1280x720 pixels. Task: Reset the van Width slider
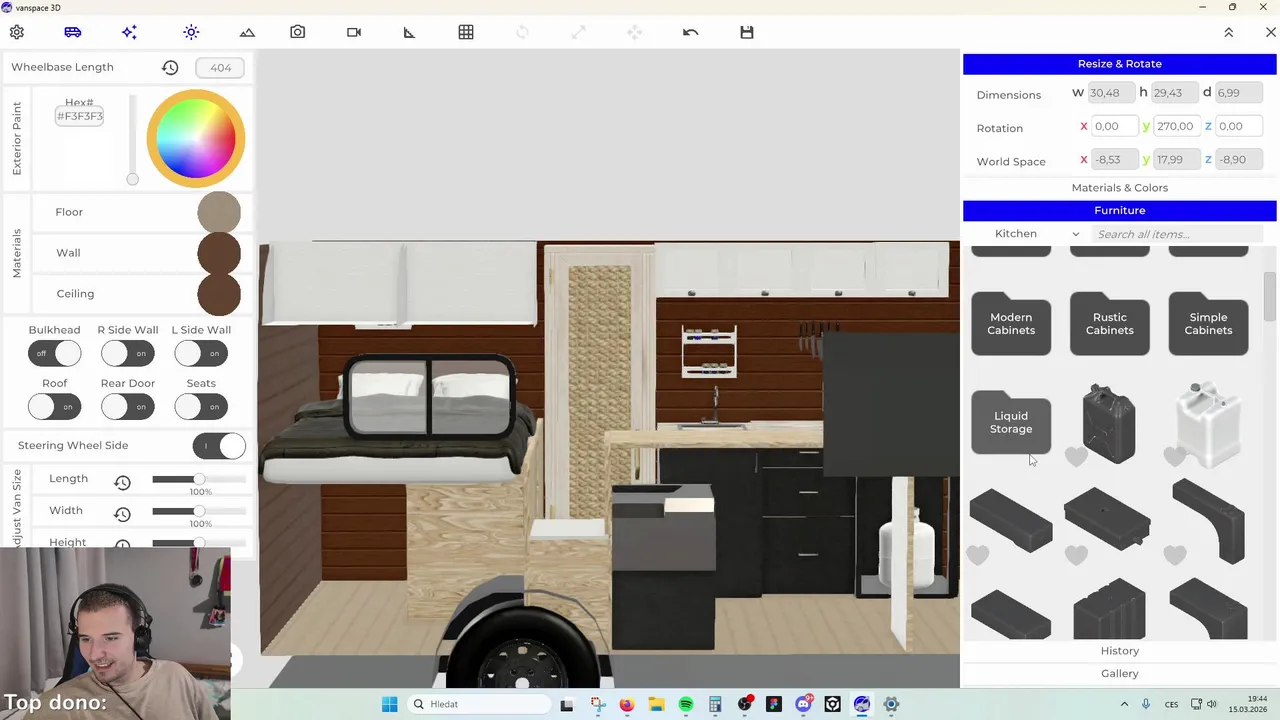pos(122,514)
